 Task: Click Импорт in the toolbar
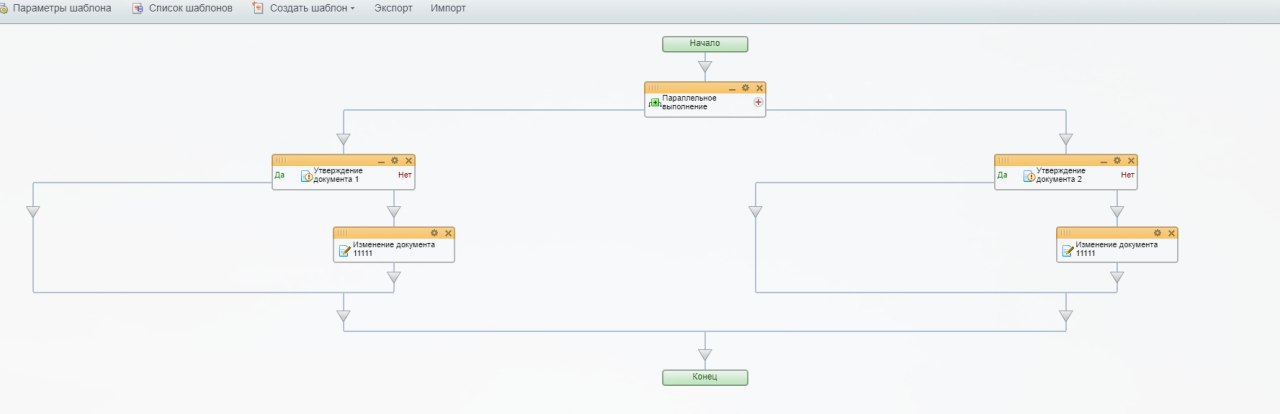click(x=448, y=8)
